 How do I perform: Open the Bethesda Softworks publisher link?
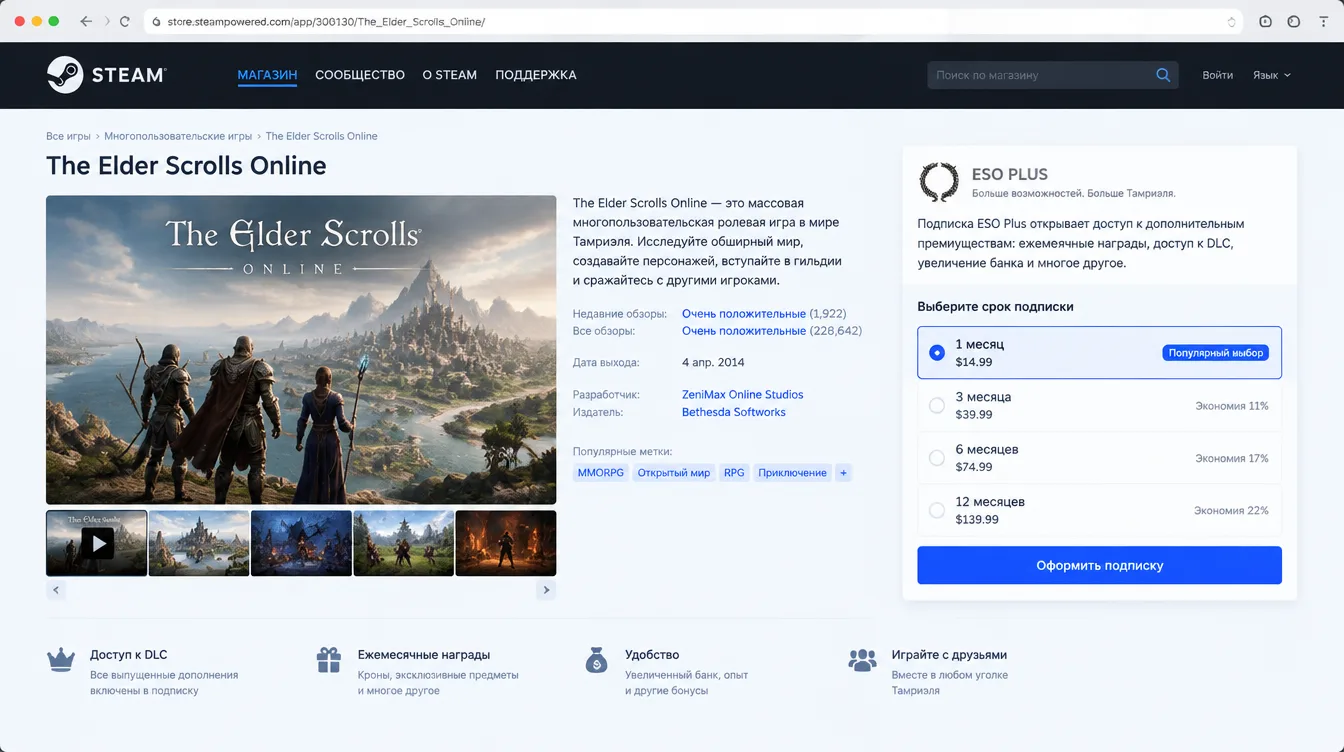coord(734,412)
